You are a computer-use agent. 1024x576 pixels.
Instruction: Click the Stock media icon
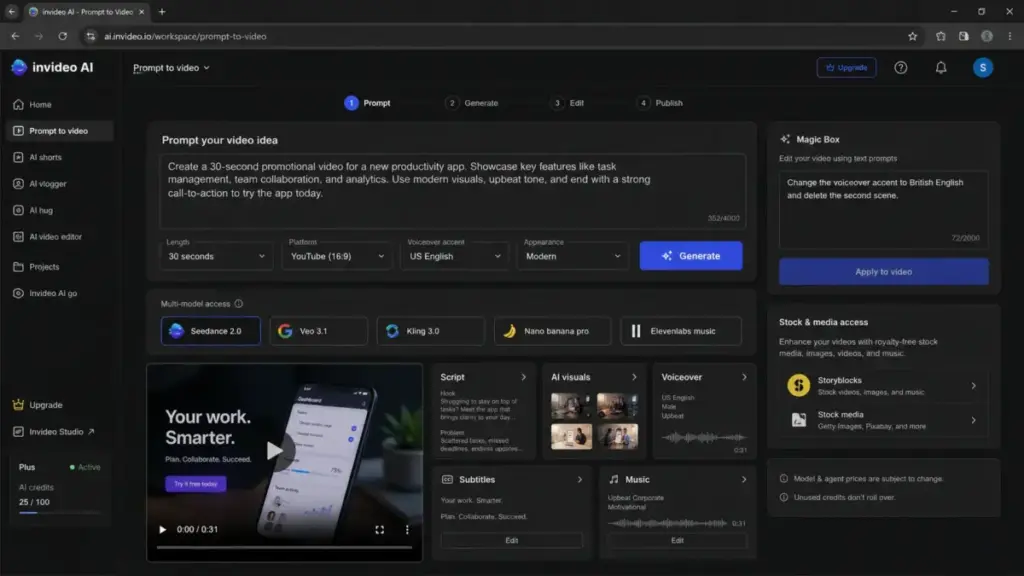click(798, 420)
